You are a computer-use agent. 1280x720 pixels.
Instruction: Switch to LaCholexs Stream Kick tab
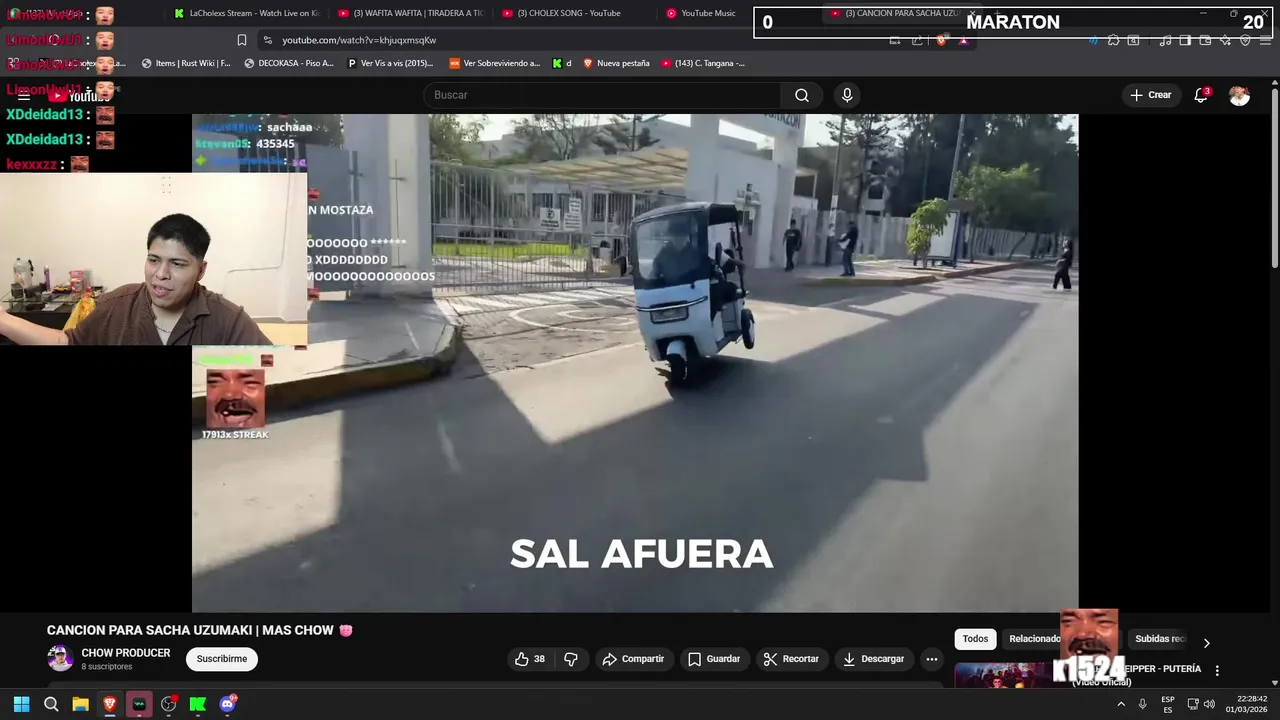tap(246, 13)
